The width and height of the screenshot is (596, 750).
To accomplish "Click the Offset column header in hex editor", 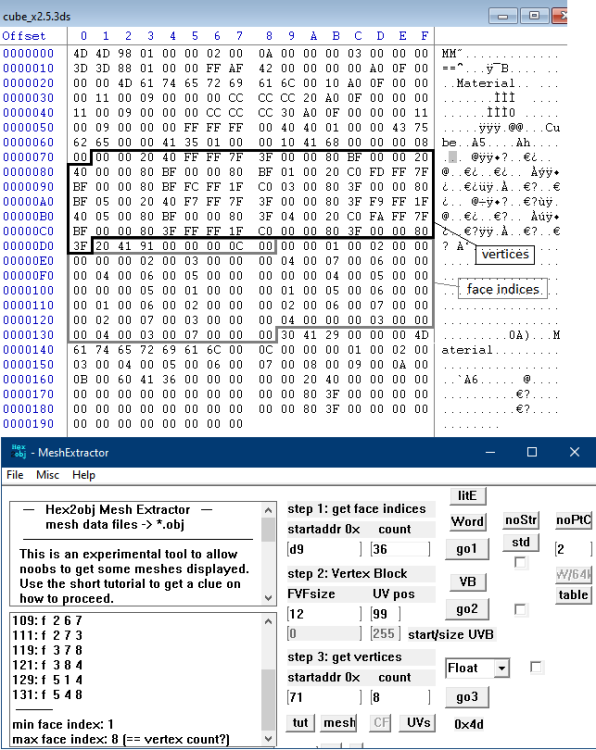I will [x=24, y=36].
